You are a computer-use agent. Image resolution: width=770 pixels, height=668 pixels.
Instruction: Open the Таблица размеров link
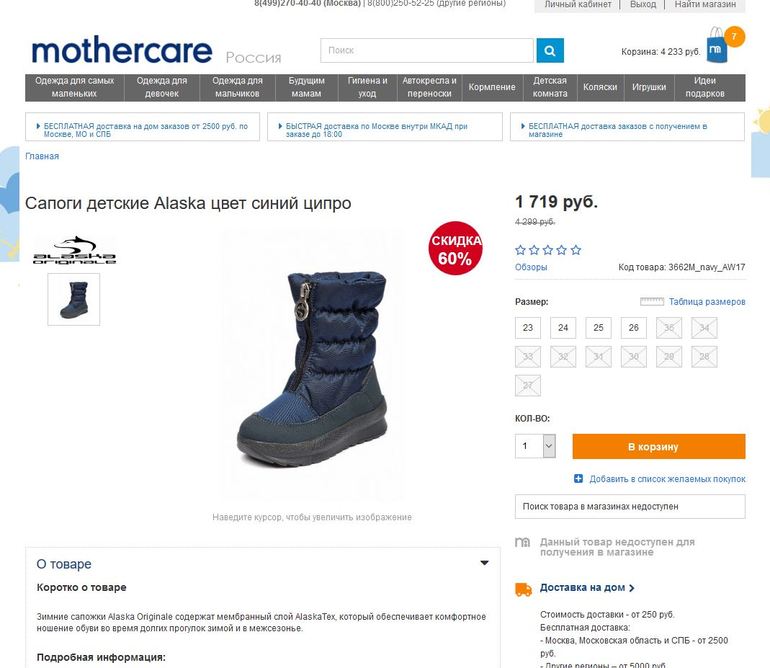click(707, 302)
